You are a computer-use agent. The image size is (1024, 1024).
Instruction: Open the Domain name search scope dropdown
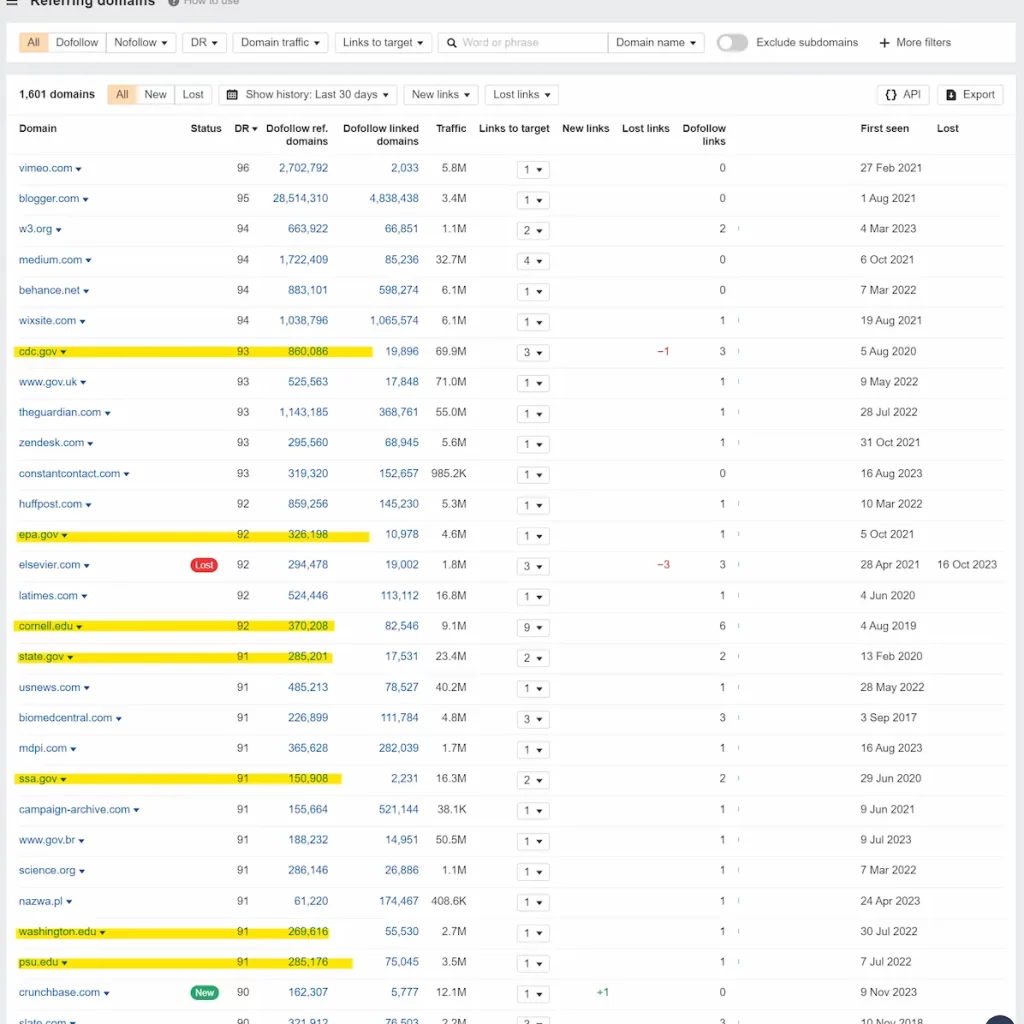pyautogui.click(x=656, y=42)
